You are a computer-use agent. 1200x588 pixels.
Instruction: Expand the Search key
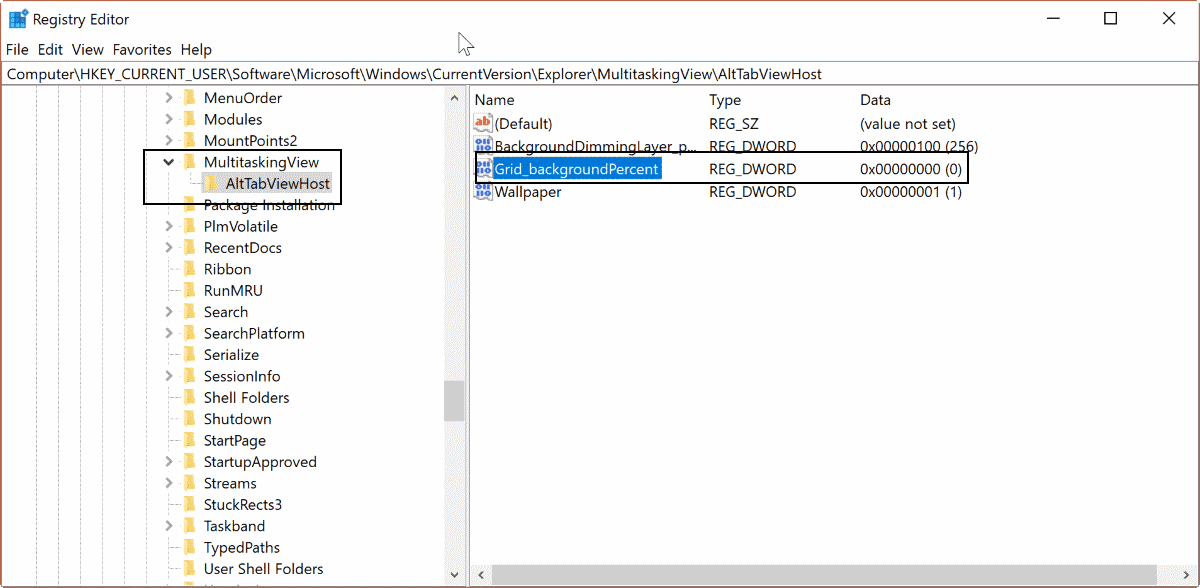(168, 312)
